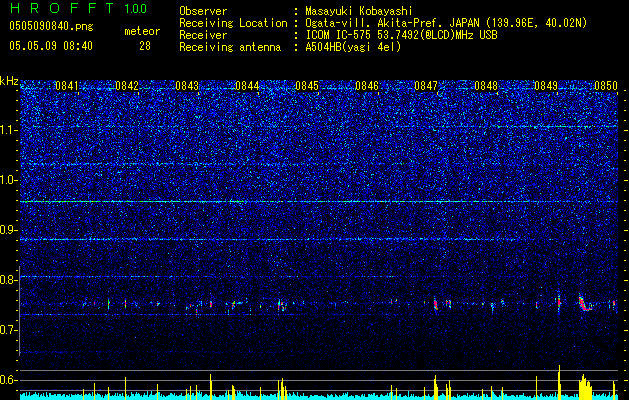This screenshot has width=629, height=400.
Task: Click the Observer field label
Action: (203, 11)
